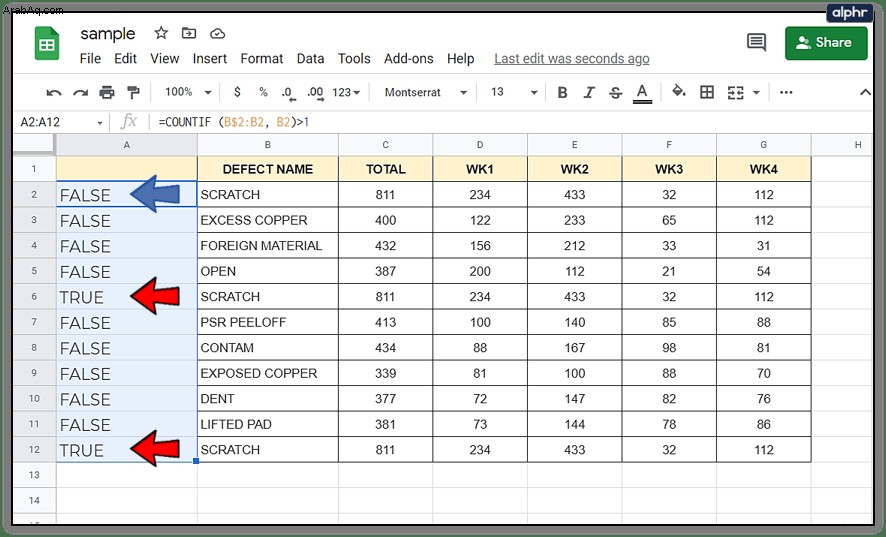Open the Last edit was seconds ago link
Image resolution: width=886 pixels, height=537 pixels.
tap(571, 59)
